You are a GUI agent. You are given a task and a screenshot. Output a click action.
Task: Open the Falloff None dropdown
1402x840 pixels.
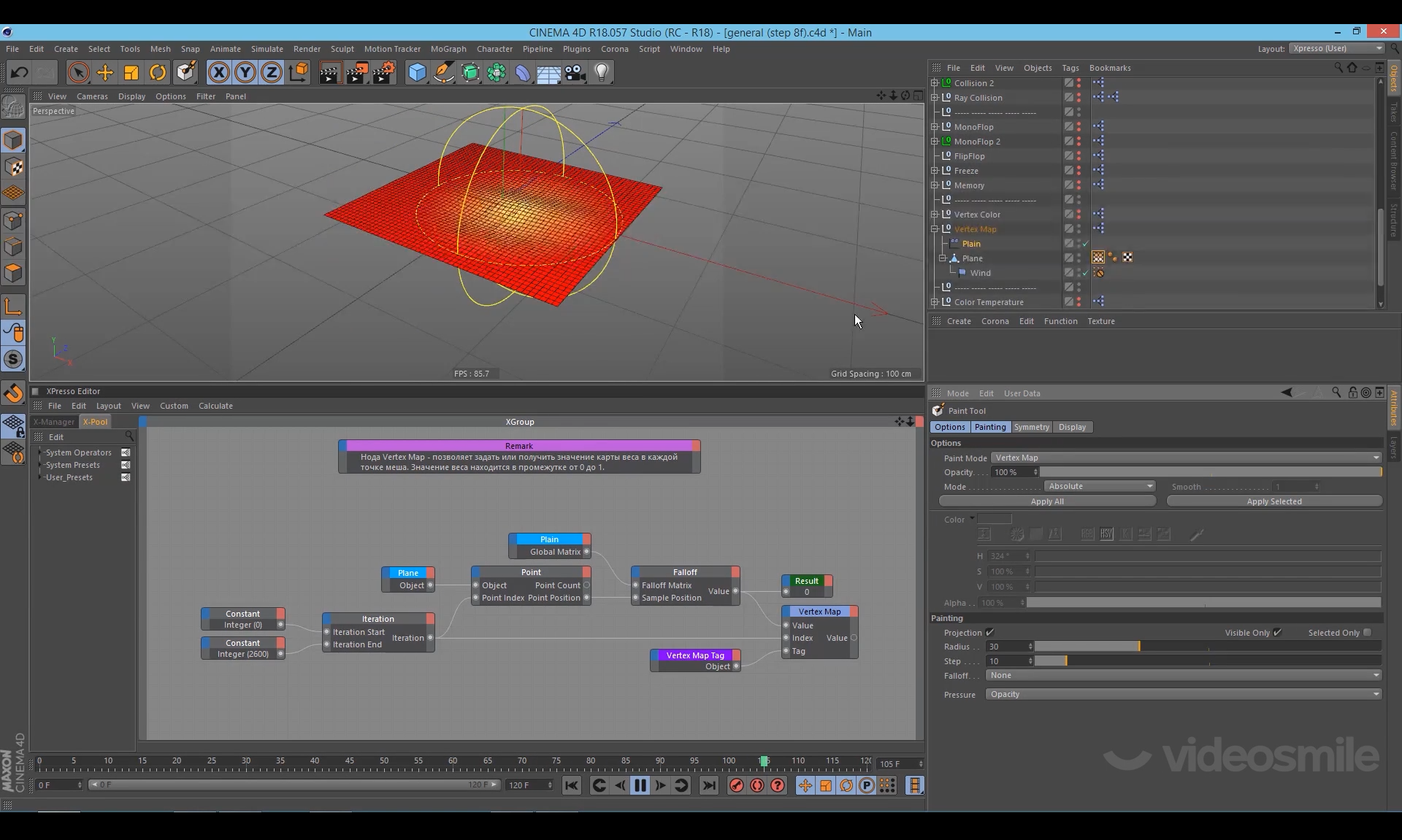pos(1183,675)
